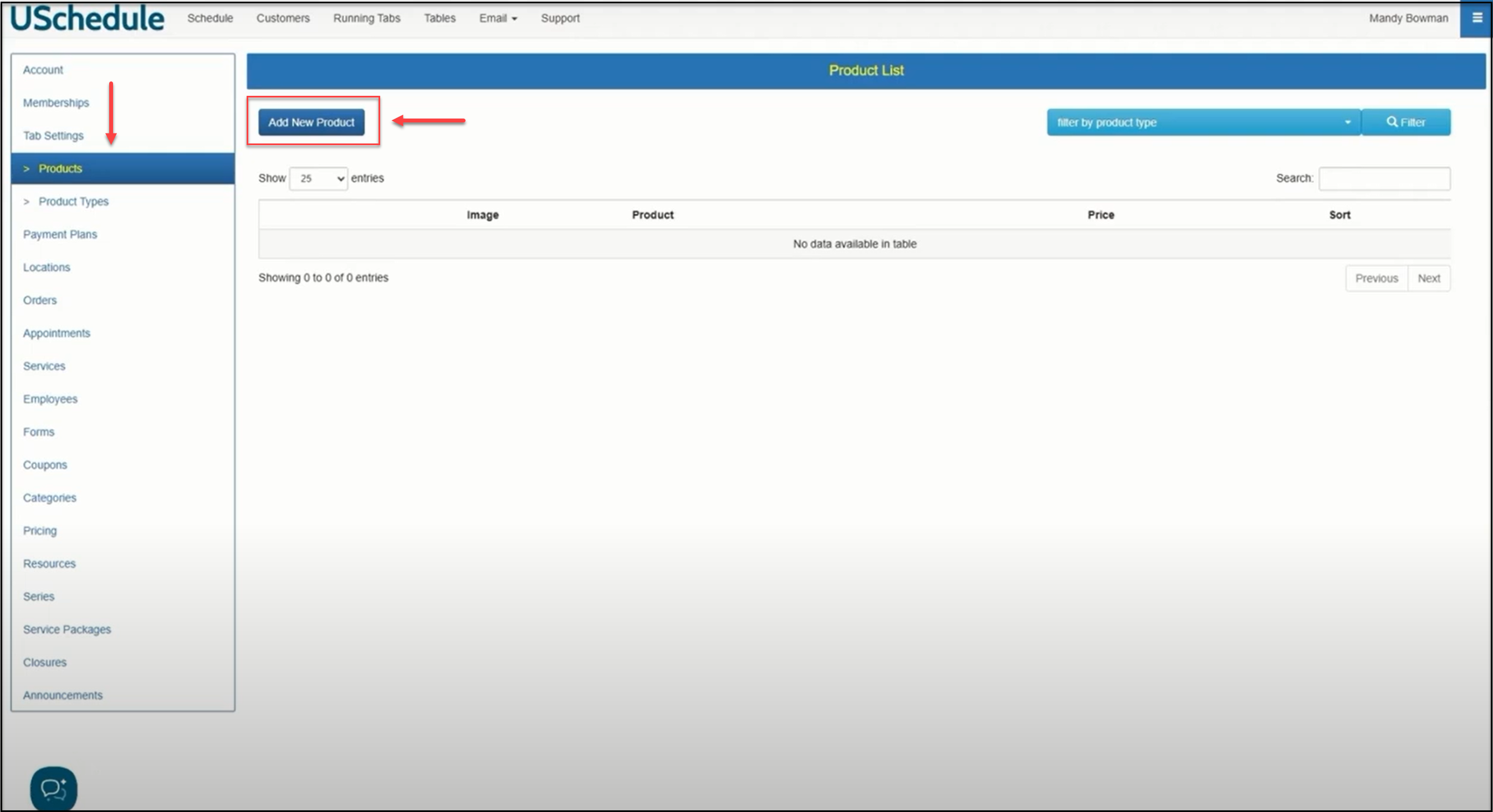
Task: Click Add New Product button
Action: [x=311, y=122]
